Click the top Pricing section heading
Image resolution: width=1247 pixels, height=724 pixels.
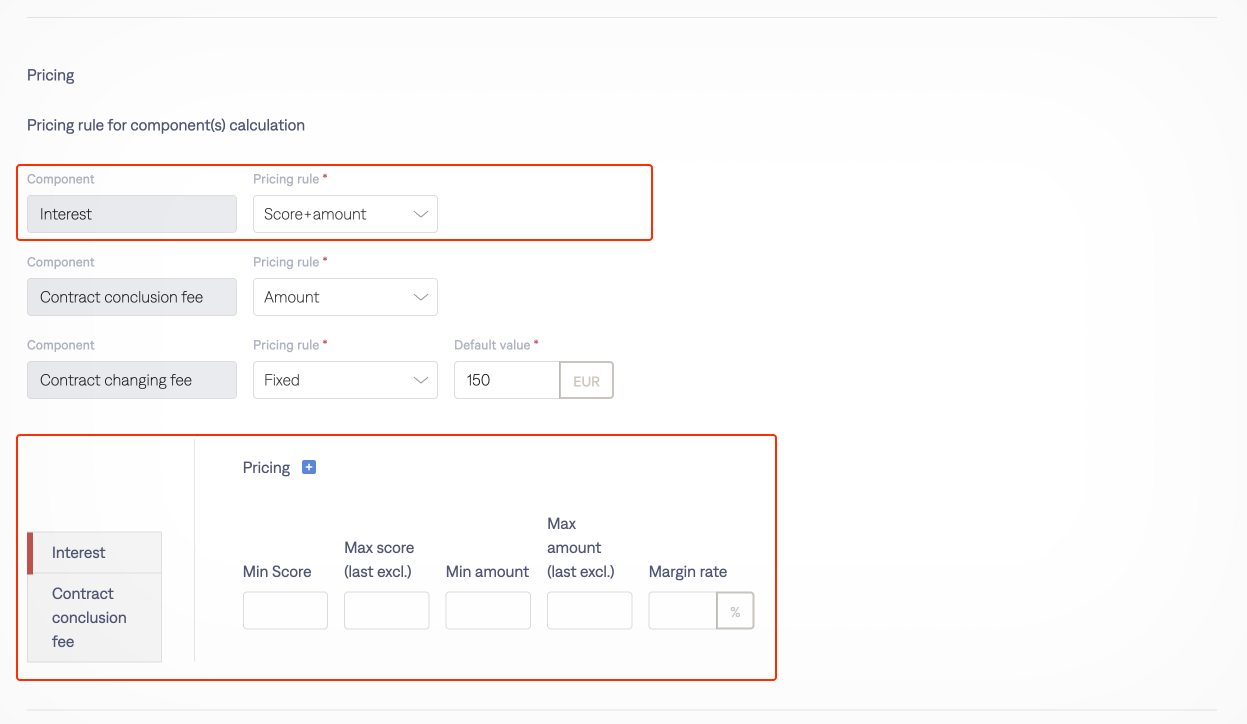point(51,75)
